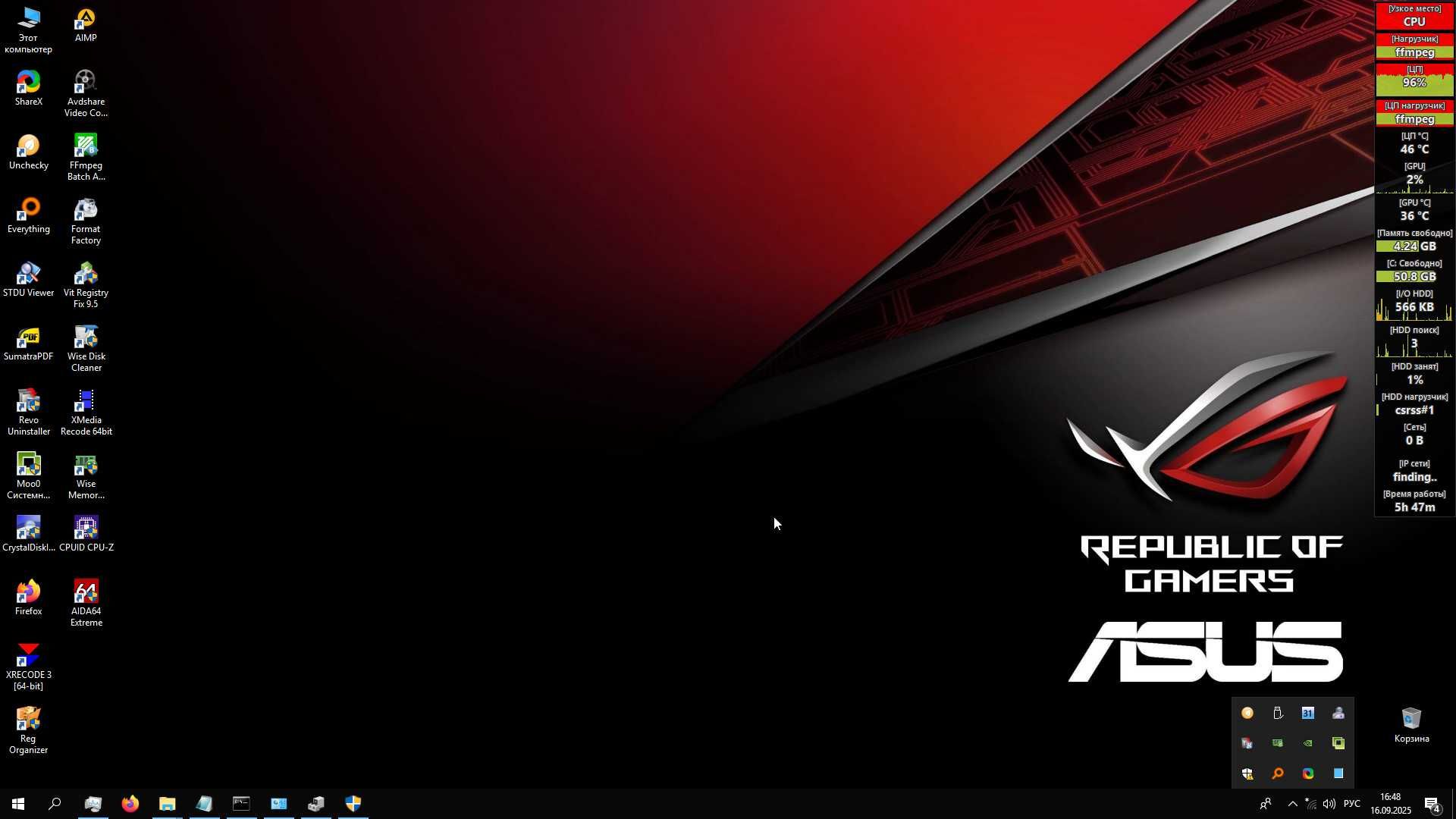Click the '[Память свободно] 4.24 GB' entry
The image size is (1456, 819).
pyautogui.click(x=1414, y=240)
